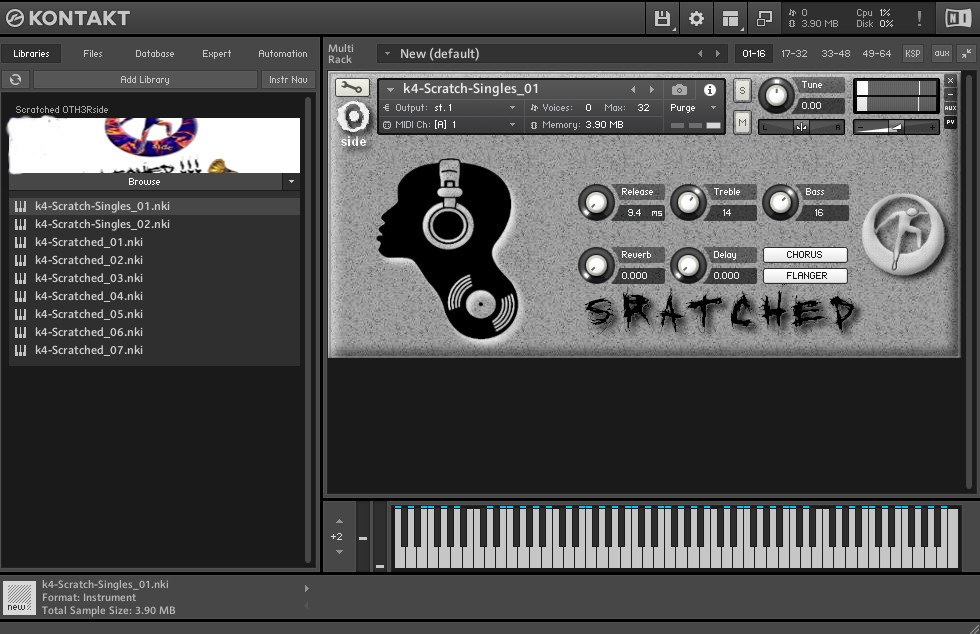The width and height of the screenshot is (980, 634).
Task: Toggle the Instr Nav pane
Action: (288, 79)
